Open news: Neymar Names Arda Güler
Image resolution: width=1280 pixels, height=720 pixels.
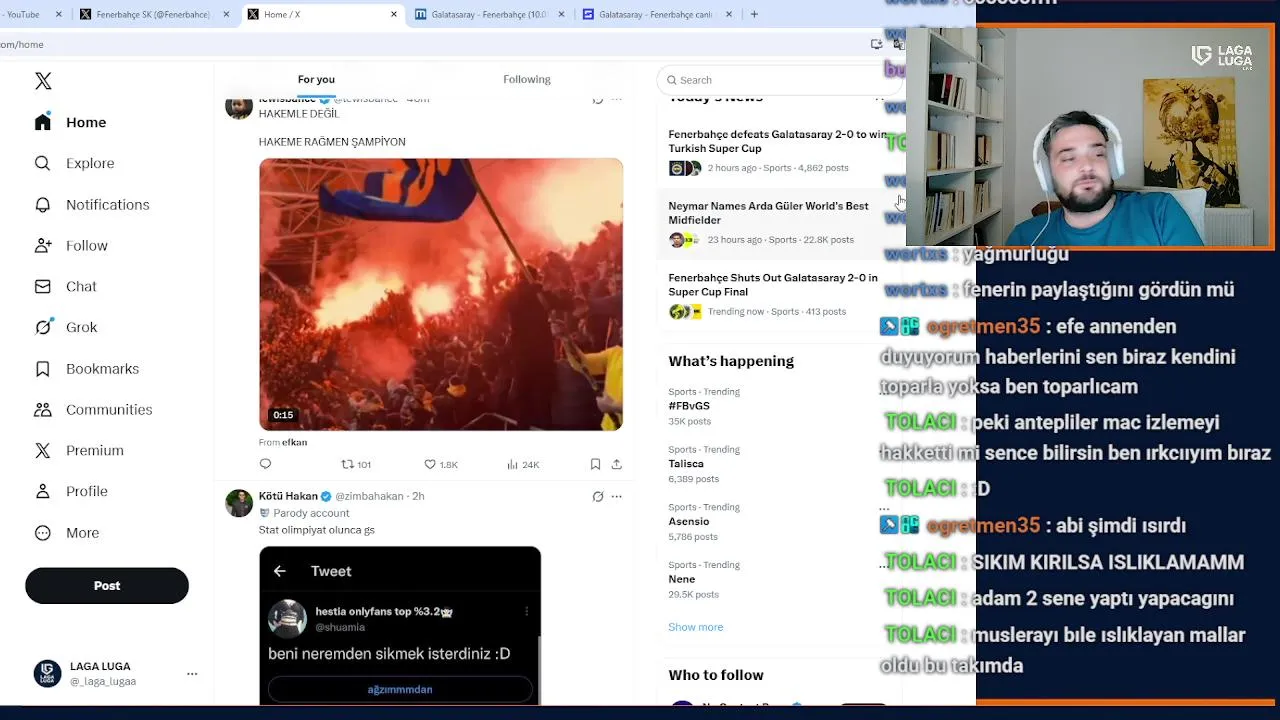click(778, 223)
